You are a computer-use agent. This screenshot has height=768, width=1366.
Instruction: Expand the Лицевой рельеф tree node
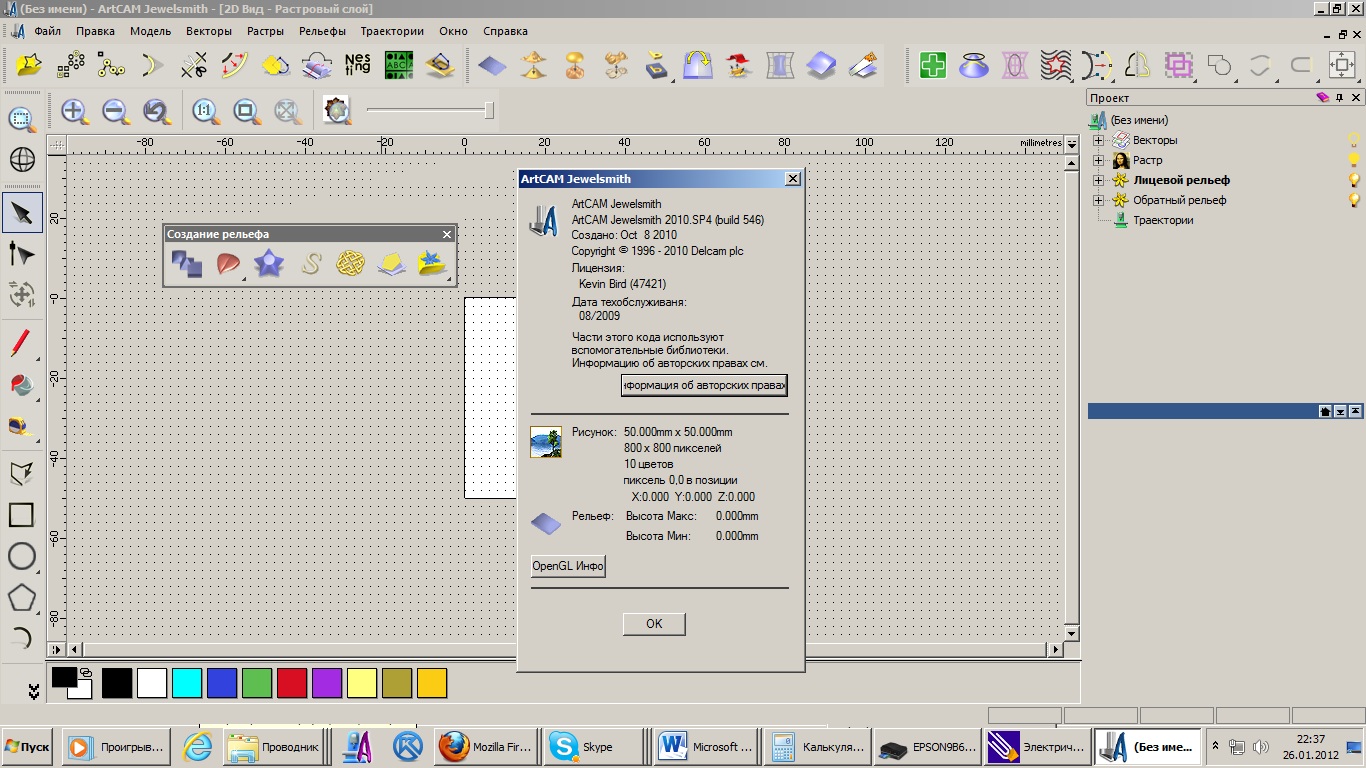point(1098,180)
